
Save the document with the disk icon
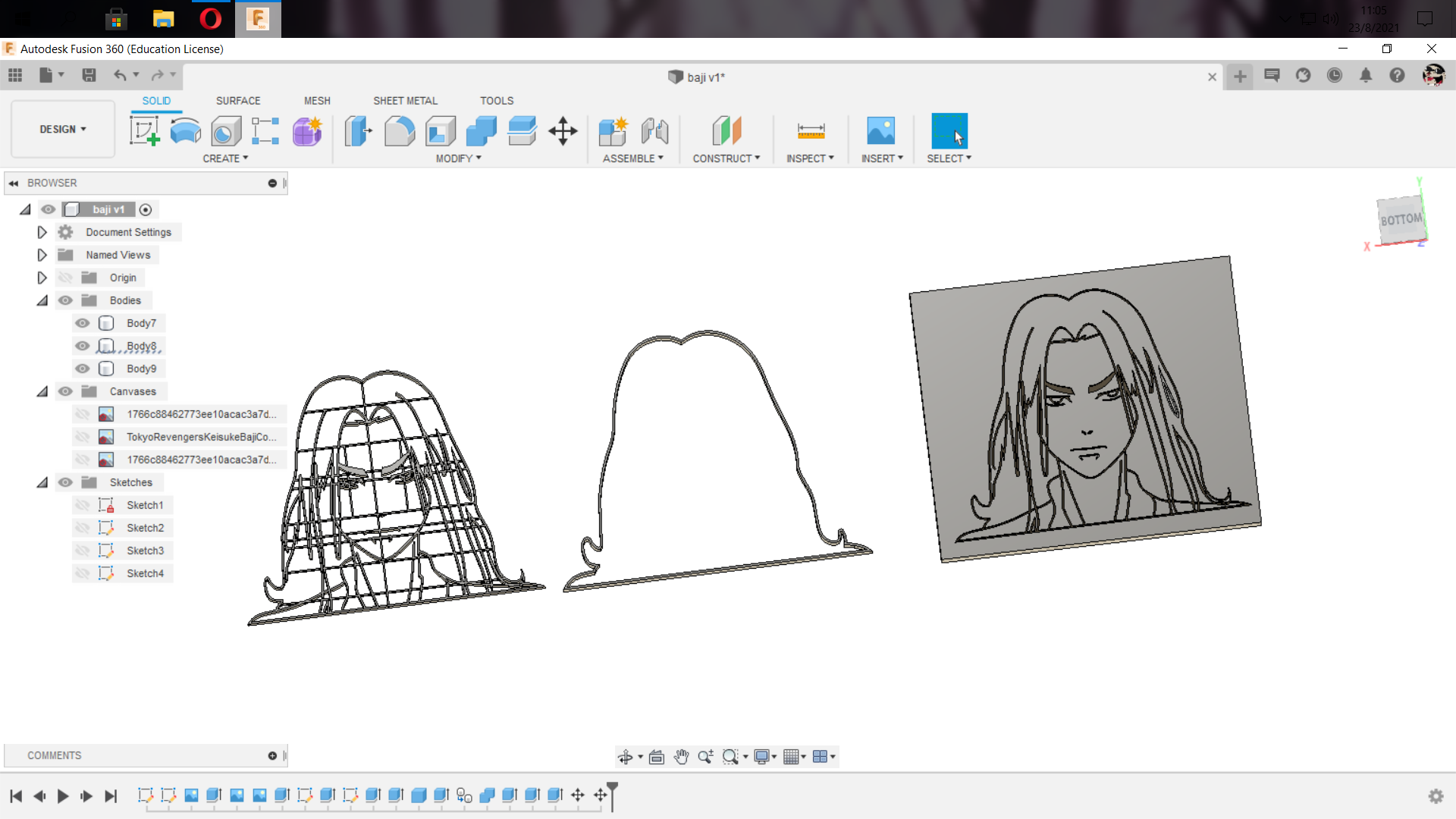point(89,75)
